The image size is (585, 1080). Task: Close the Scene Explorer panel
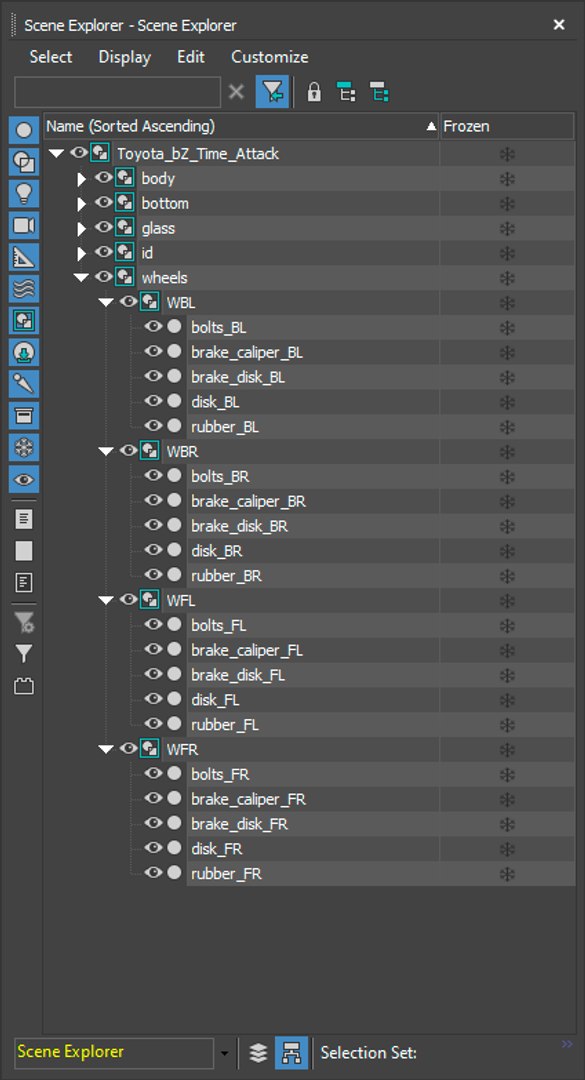point(559,25)
